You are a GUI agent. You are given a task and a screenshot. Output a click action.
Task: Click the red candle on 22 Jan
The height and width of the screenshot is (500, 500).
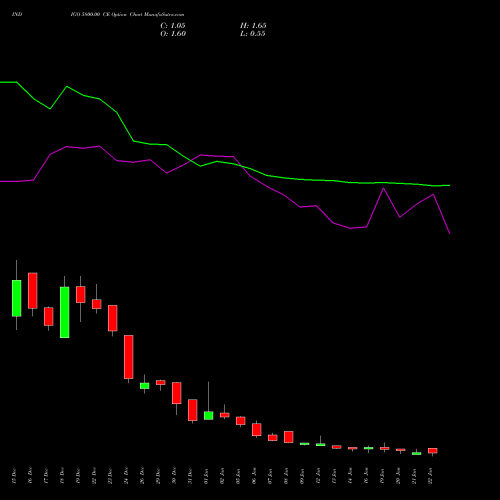[x=433, y=451]
